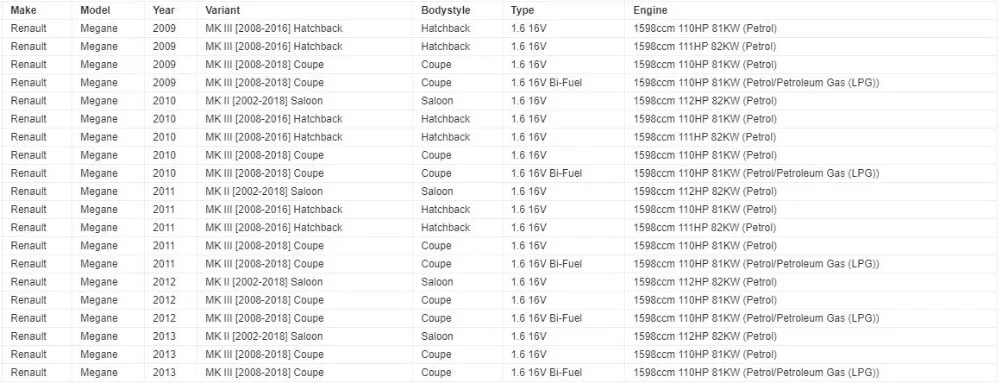Click the first row's Megane model cell

click(x=99, y=29)
